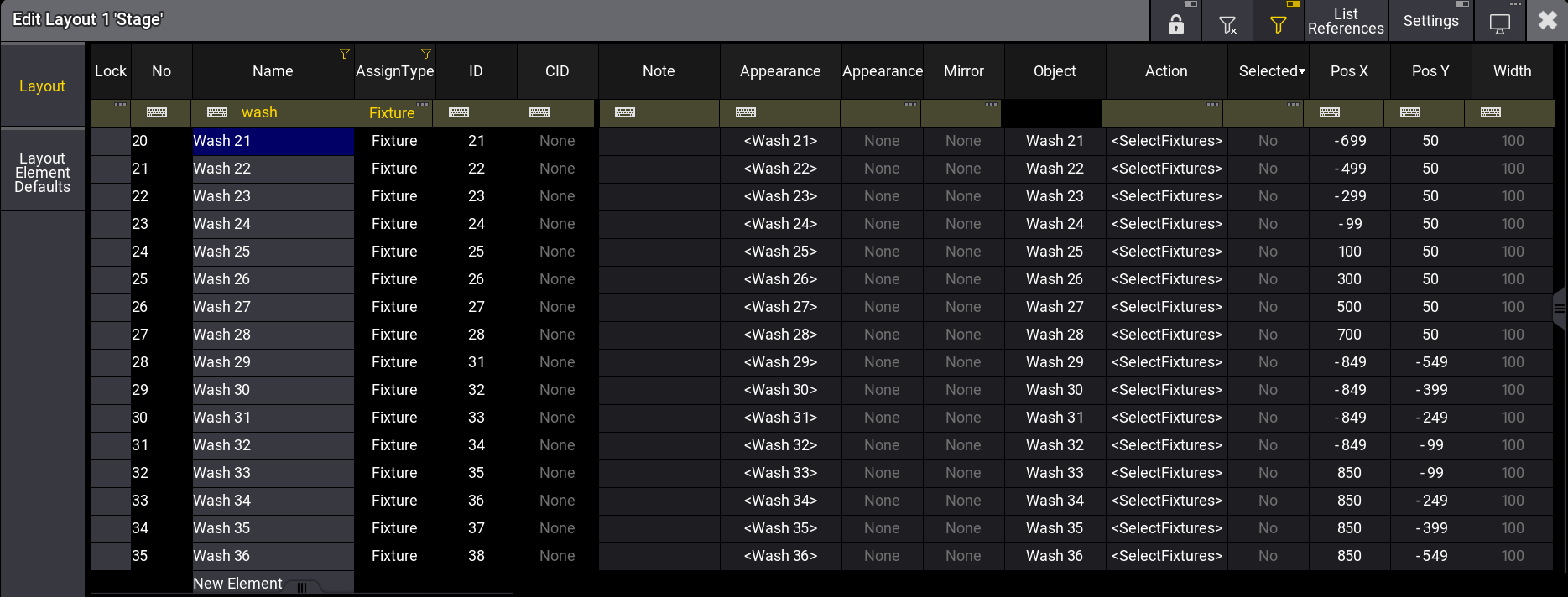Switch to the Layout tab
This screenshot has height=597, width=1568.
coord(42,86)
